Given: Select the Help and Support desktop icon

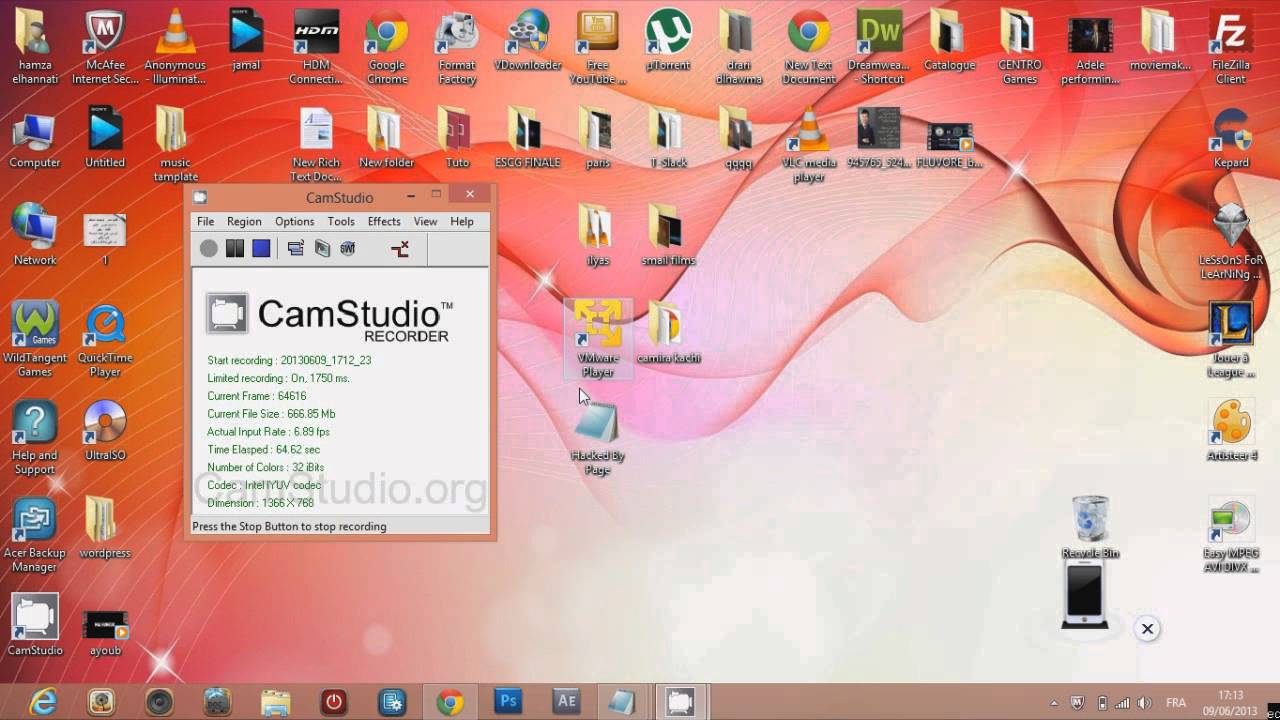Looking at the screenshot, I should 35,438.
